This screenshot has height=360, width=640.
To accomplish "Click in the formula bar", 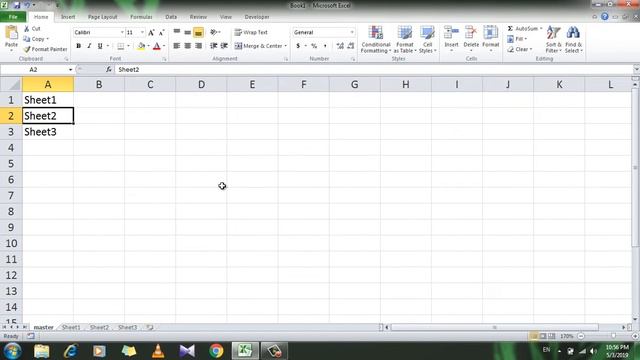I will (x=373, y=70).
